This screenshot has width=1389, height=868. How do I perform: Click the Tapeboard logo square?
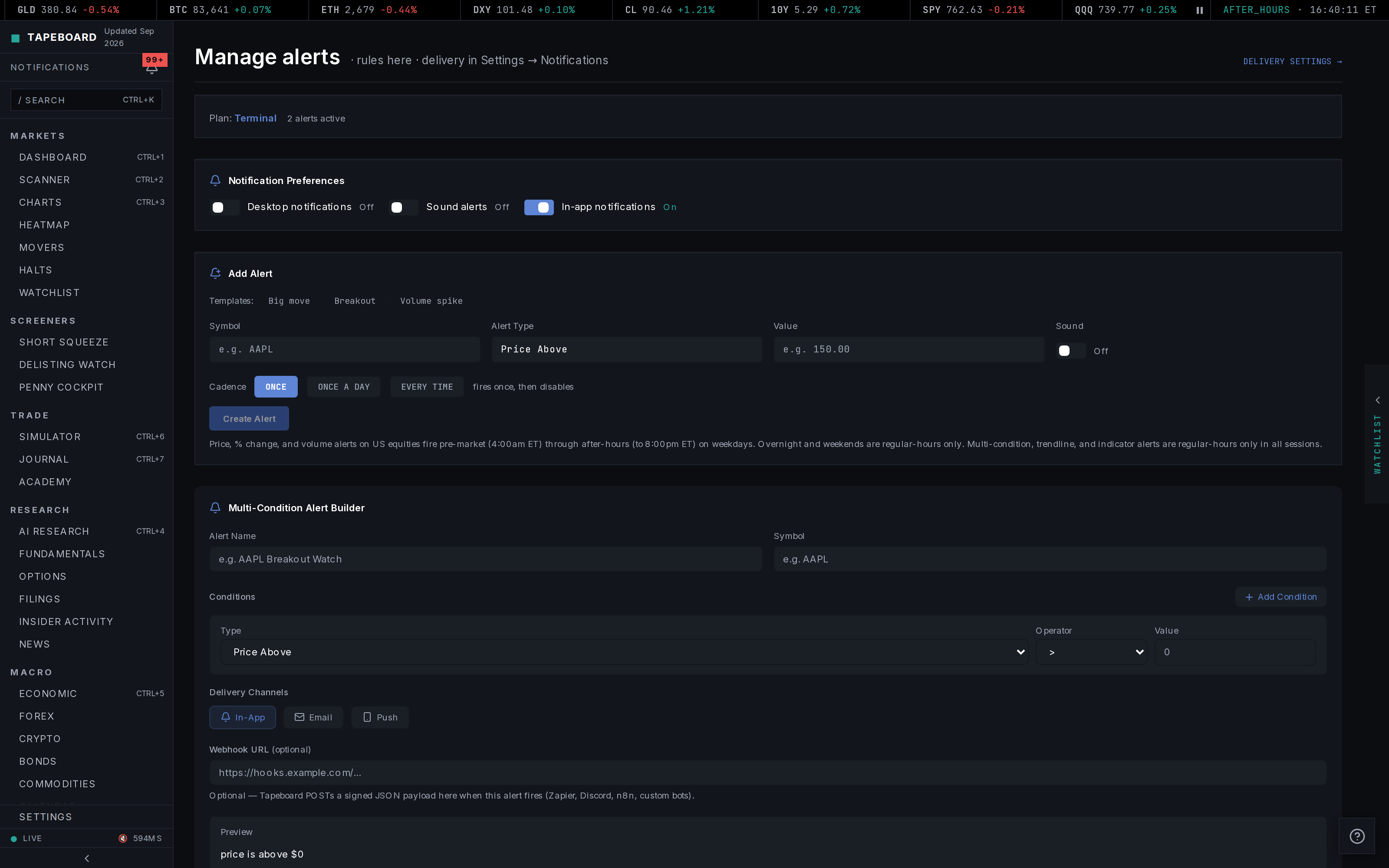16,38
